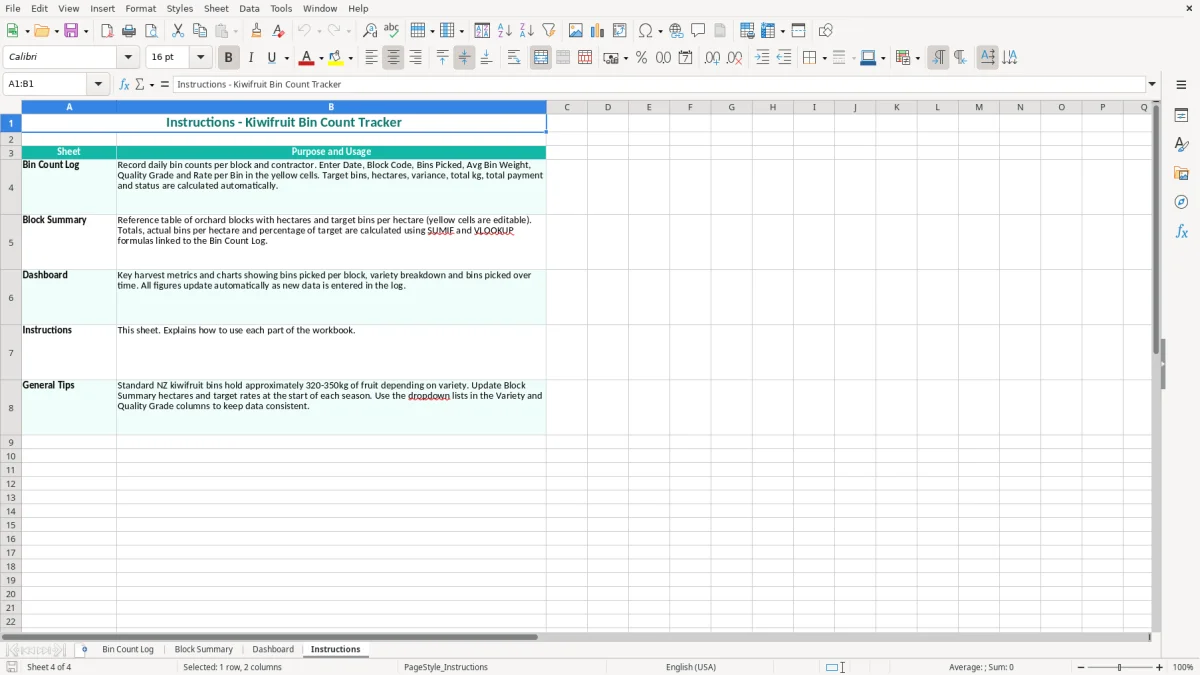Insert a hyperlink
1200x675 pixels.
676,31
